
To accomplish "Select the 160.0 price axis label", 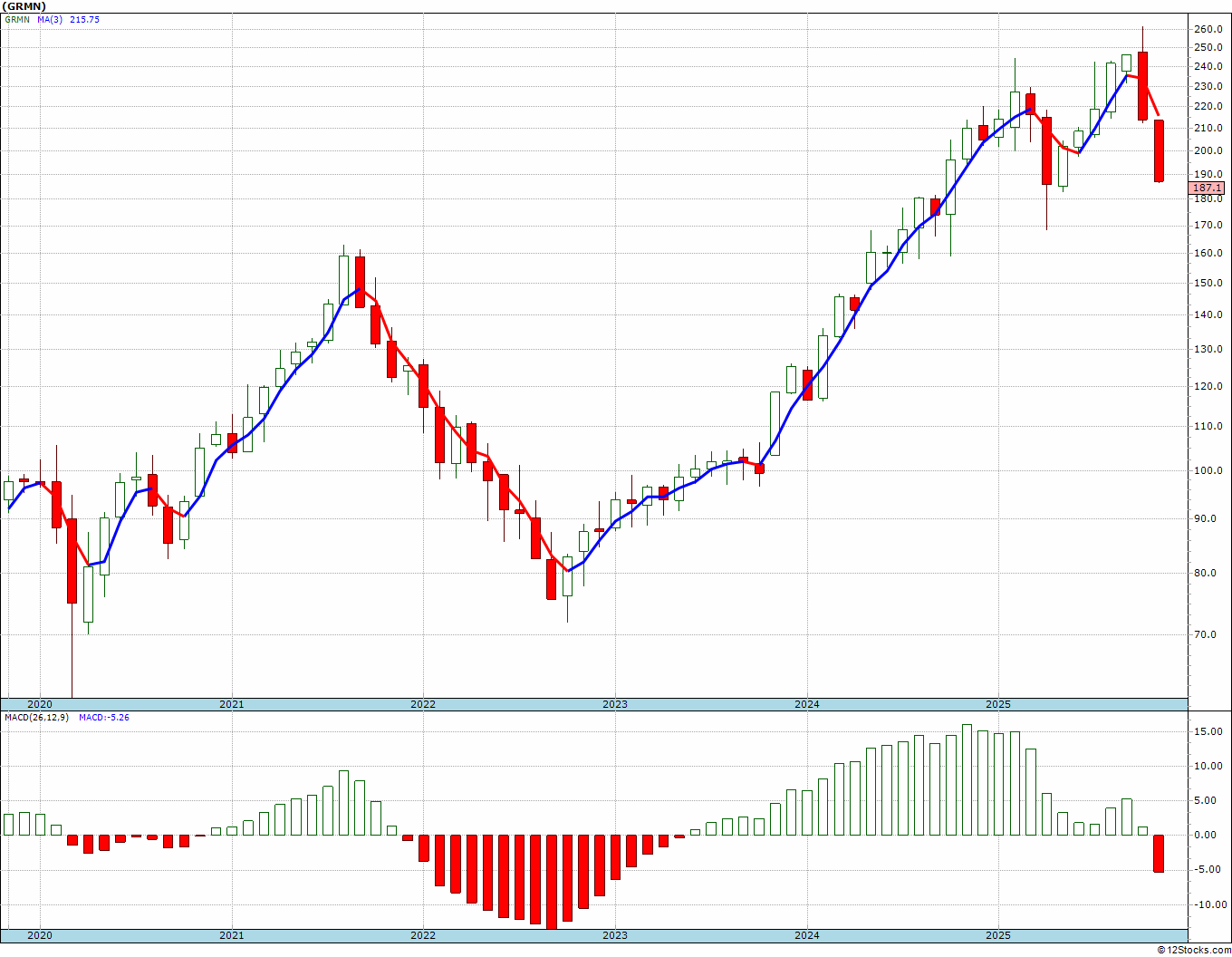I will pyautogui.click(x=1208, y=253).
